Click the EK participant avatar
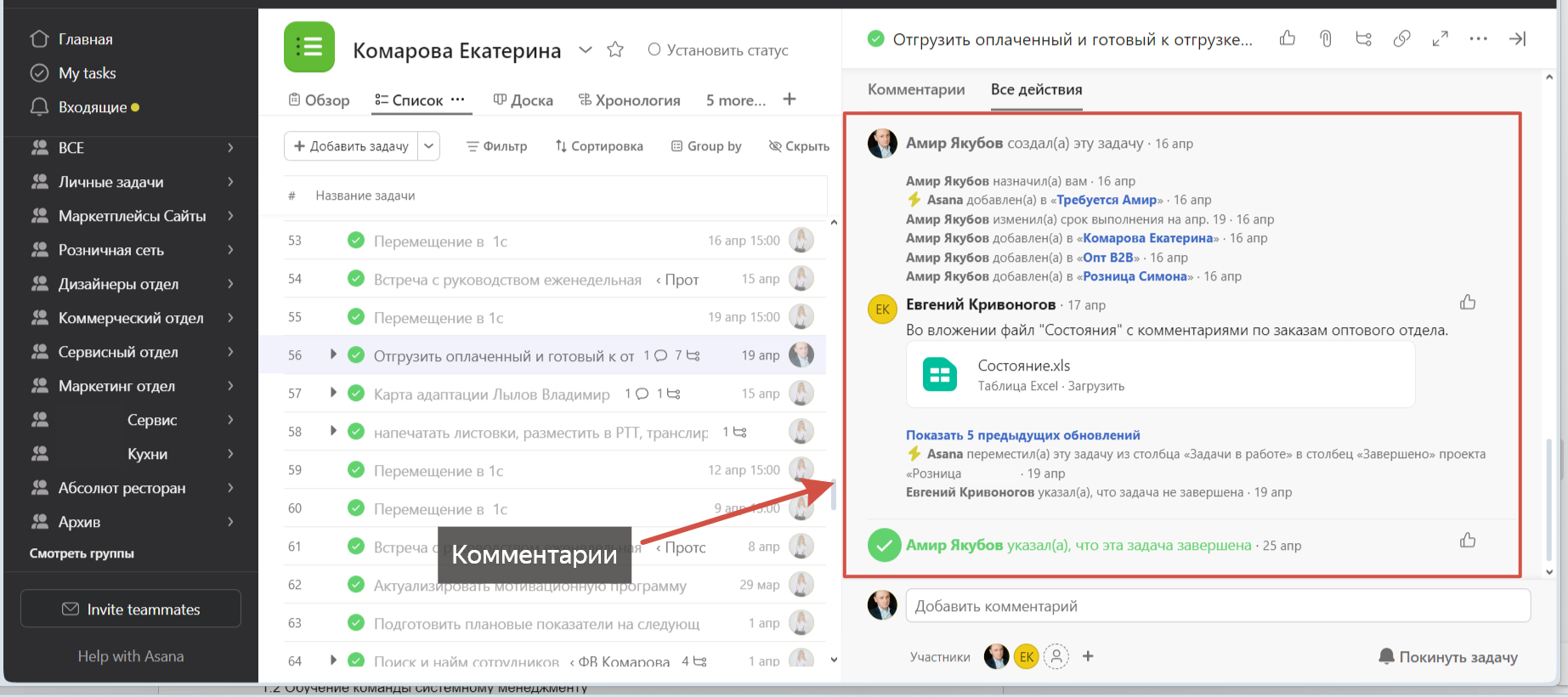The height and width of the screenshot is (697, 1568). click(1027, 656)
